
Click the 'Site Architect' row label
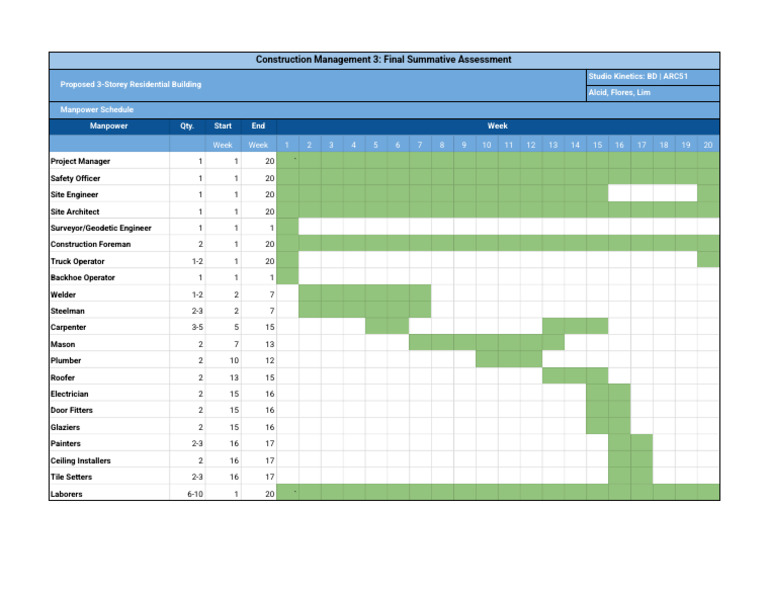tap(75, 212)
